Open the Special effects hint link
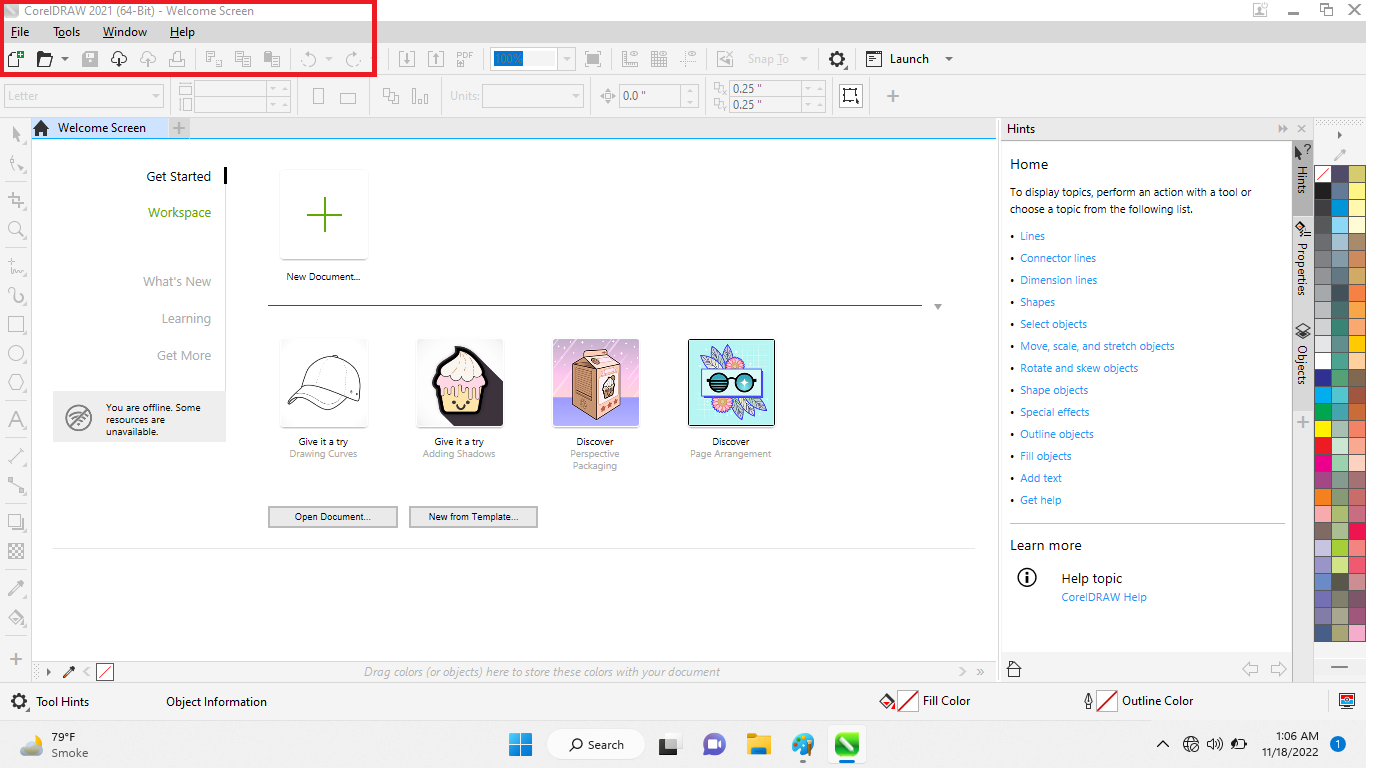Viewport: 1380px width, 776px height. (x=1055, y=412)
